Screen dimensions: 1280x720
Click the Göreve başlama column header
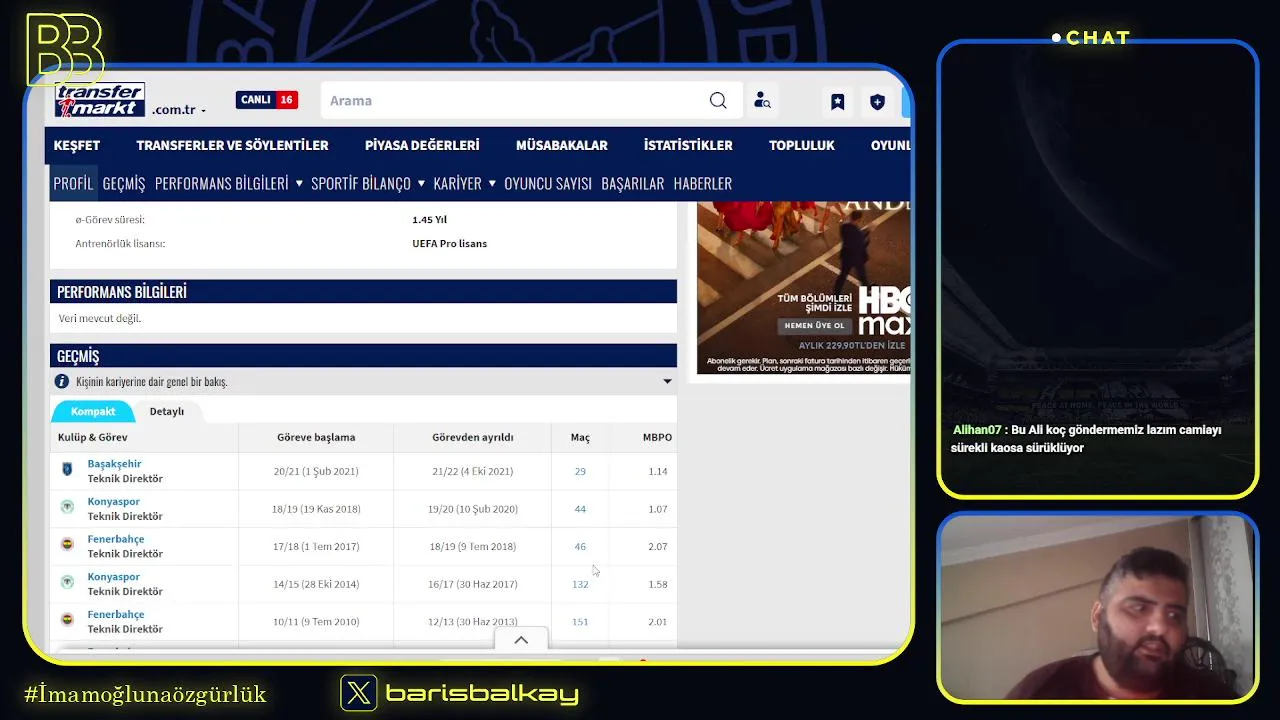(x=316, y=437)
